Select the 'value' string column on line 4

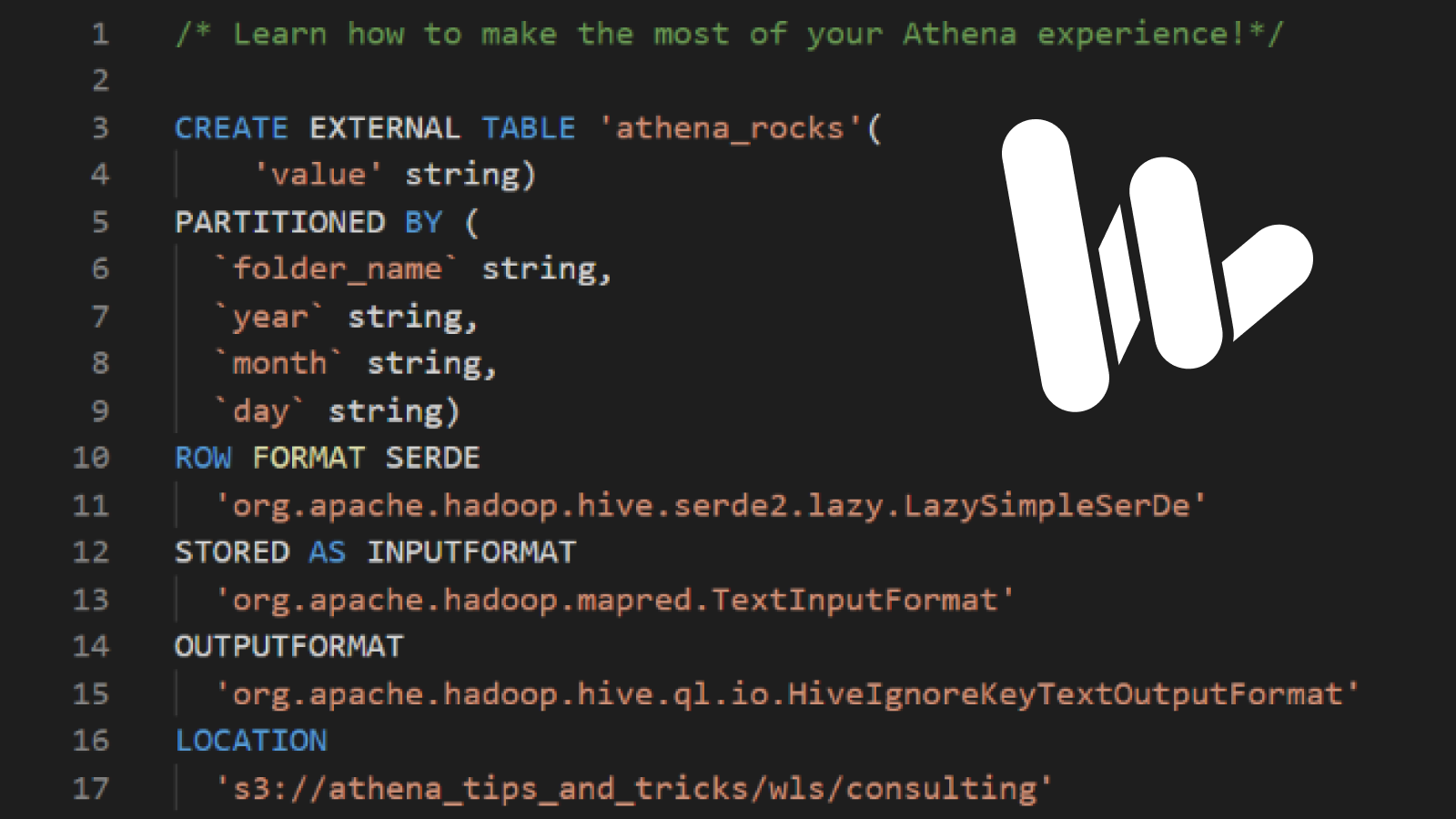pos(318,174)
